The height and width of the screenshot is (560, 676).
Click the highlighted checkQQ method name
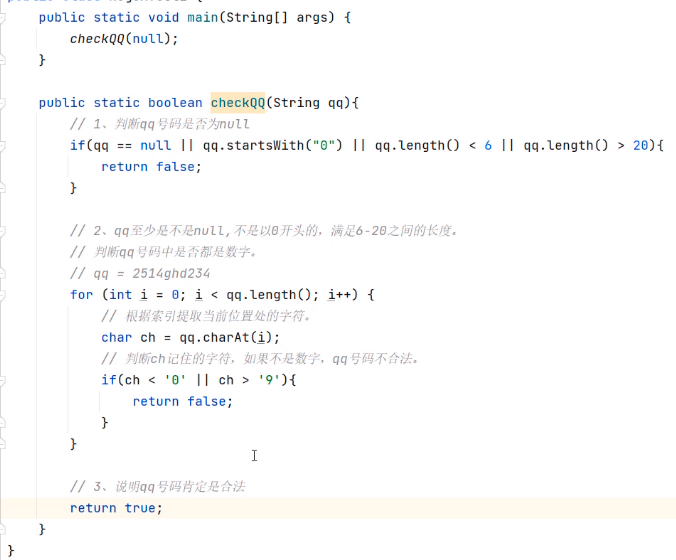tap(238, 103)
